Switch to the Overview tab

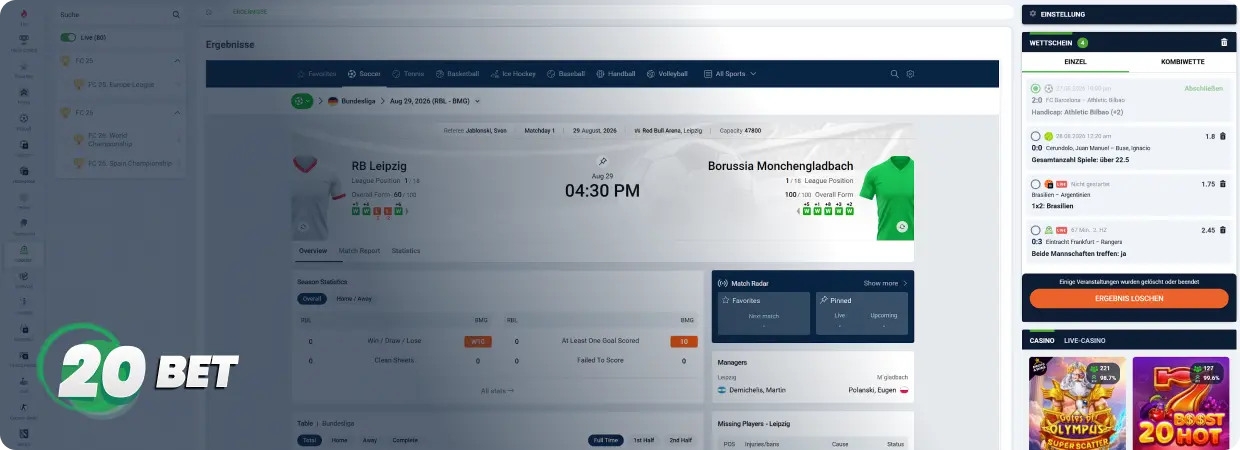[313, 251]
